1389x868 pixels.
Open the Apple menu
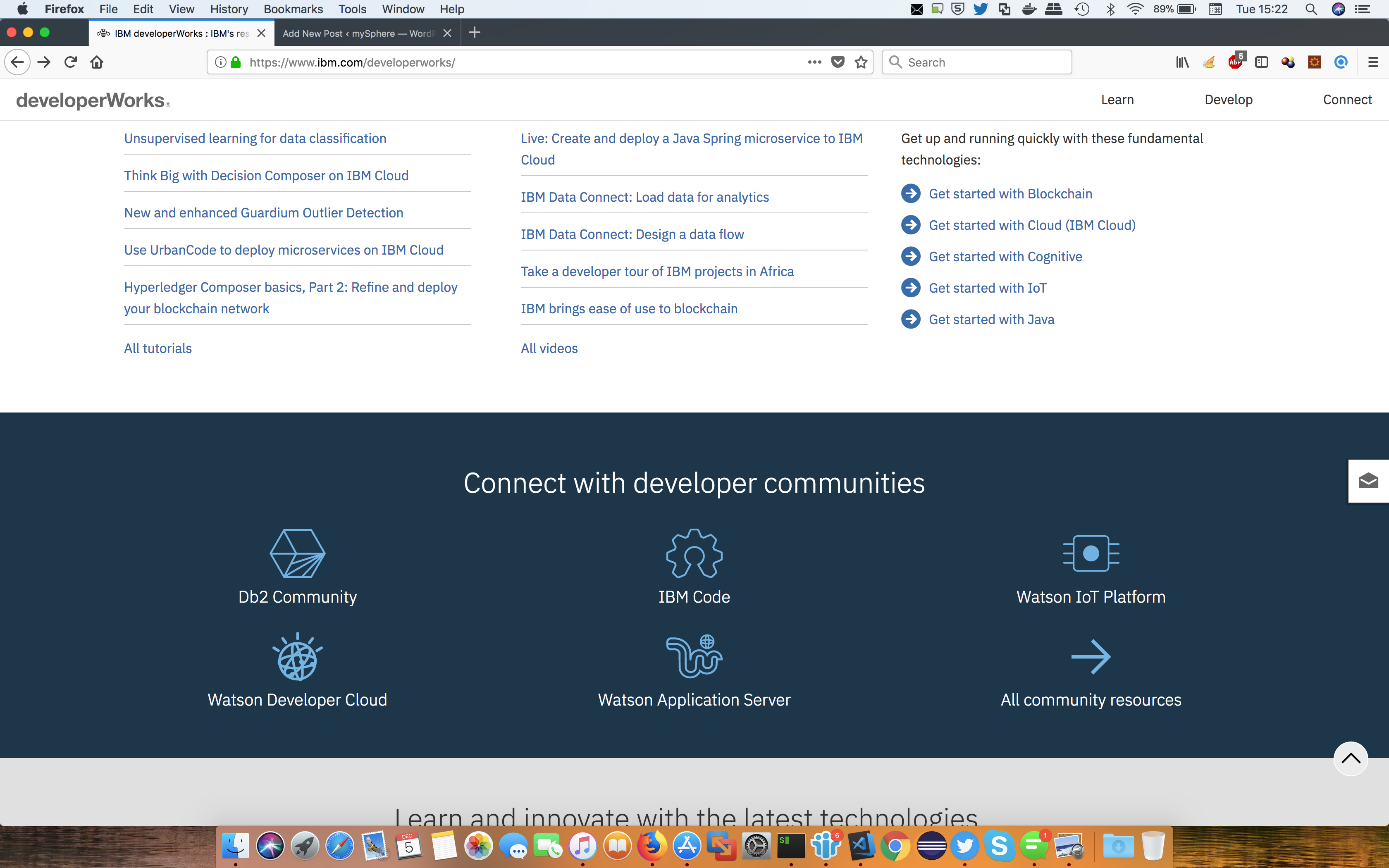click(x=22, y=9)
